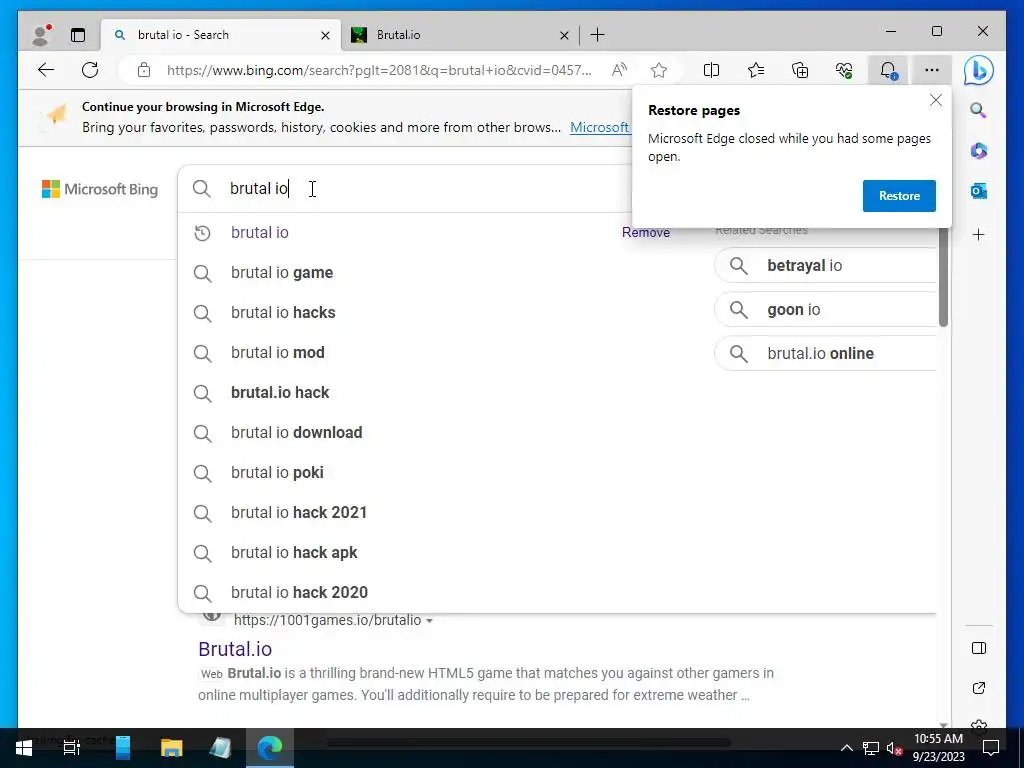1024x768 pixels.
Task: Open tab actions menu icon
Action: pyautogui.click(x=78, y=35)
